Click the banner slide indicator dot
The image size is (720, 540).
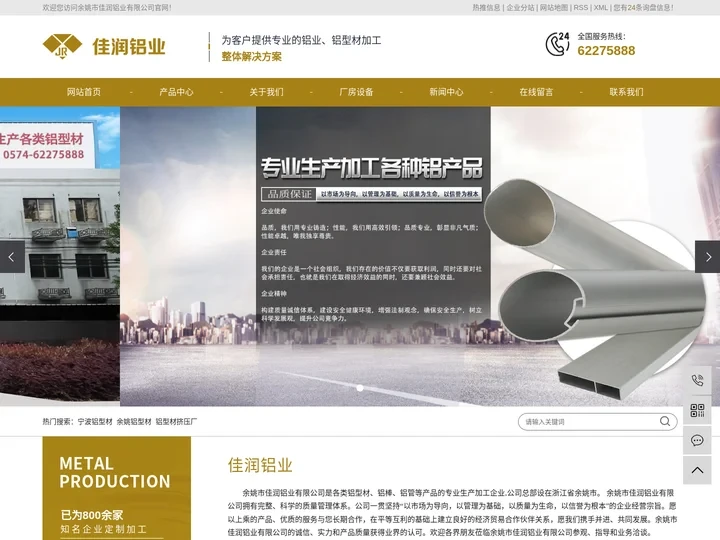pos(360,388)
